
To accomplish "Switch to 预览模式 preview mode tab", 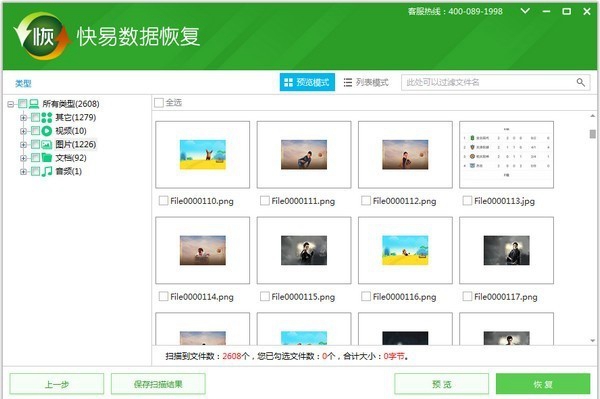I will coord(307,82).
